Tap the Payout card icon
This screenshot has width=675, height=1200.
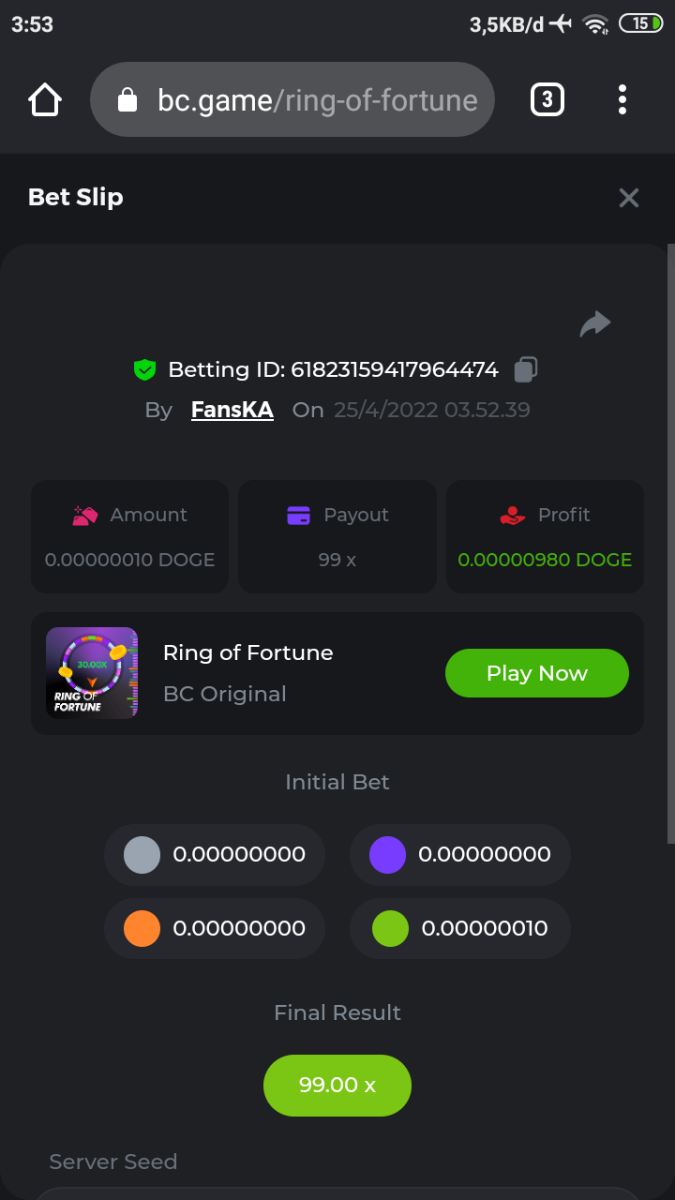pyautogui.click(x=298, y=515)
